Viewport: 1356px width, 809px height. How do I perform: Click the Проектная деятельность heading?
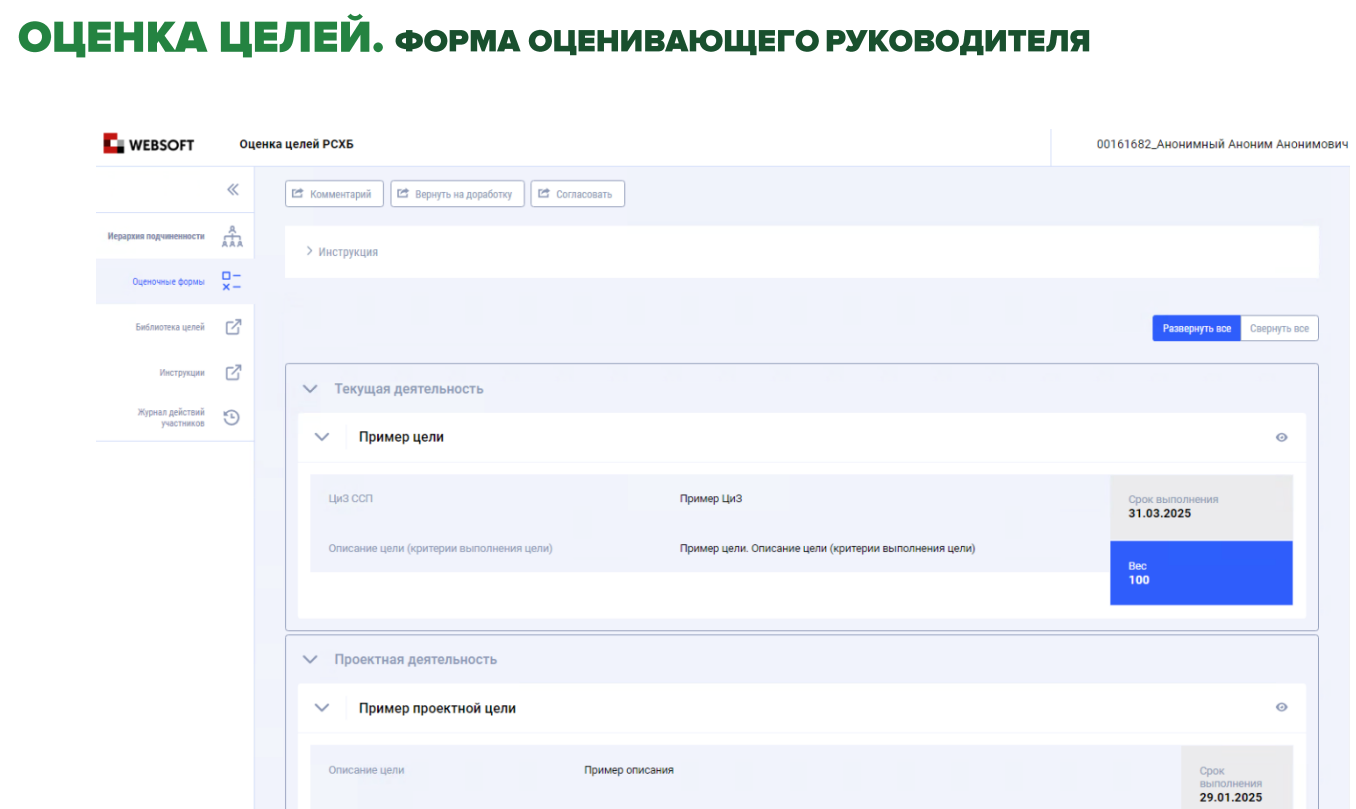(416, 659)
